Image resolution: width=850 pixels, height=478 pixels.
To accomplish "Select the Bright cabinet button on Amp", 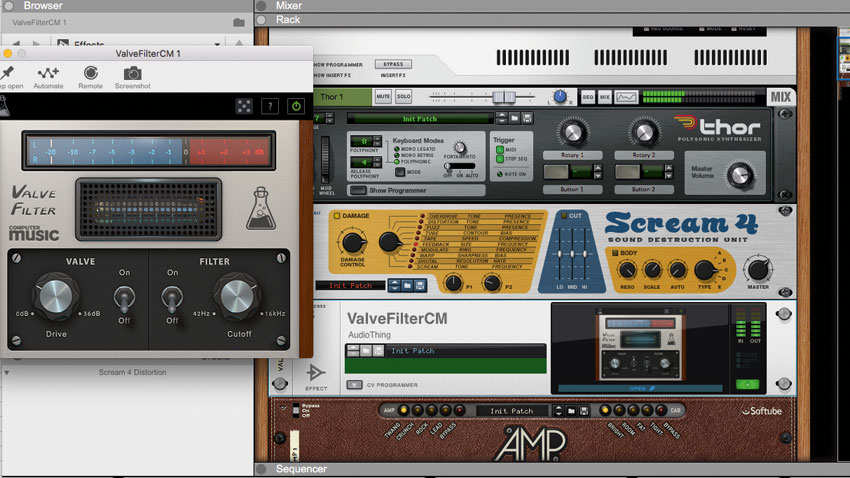I will pos(605,410).
